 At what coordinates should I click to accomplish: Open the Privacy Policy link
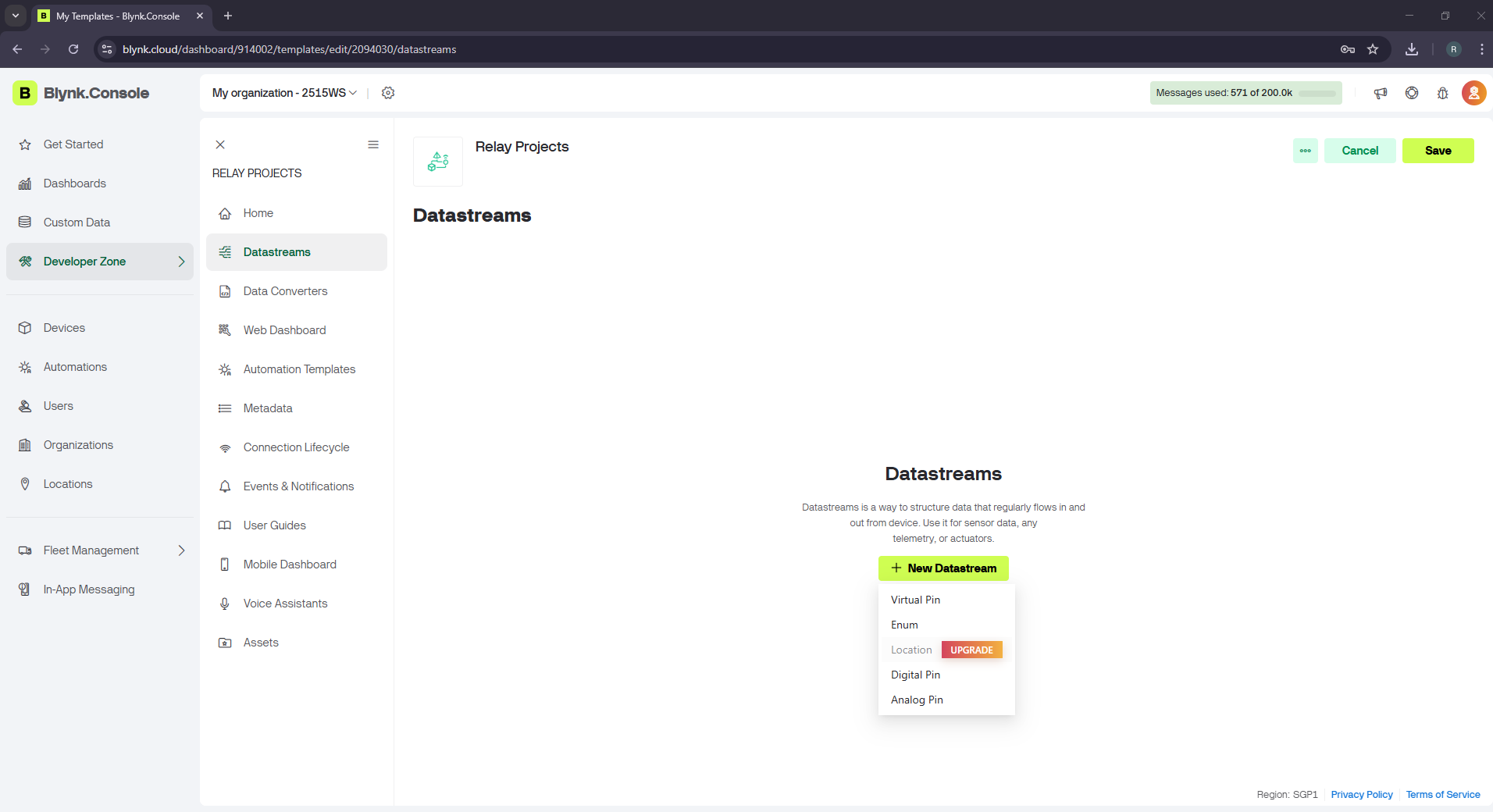coord(1361,795)
